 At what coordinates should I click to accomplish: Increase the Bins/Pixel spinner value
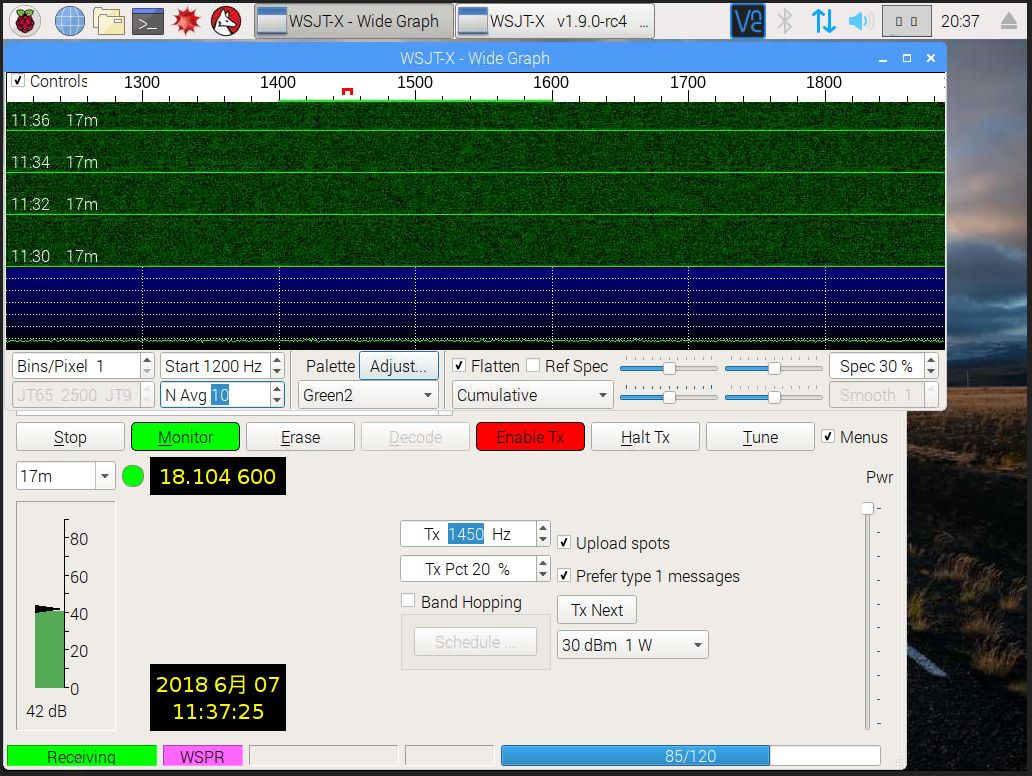click(147, 359)
